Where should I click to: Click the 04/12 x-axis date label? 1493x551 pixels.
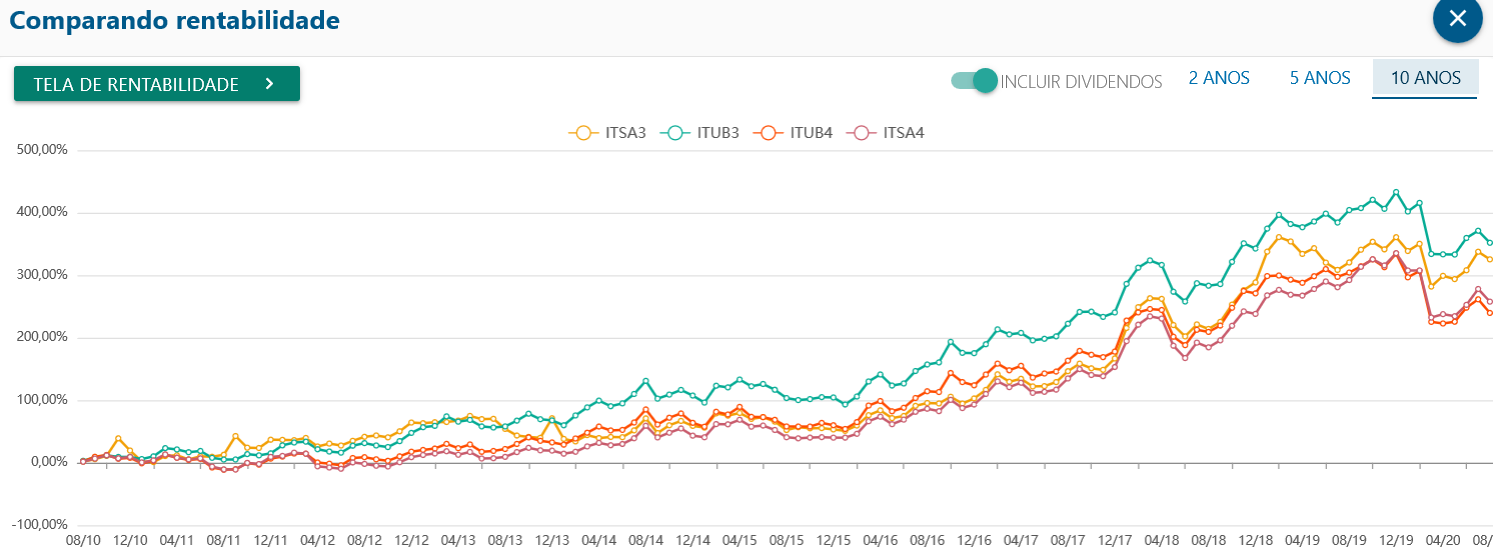[317, 540]
